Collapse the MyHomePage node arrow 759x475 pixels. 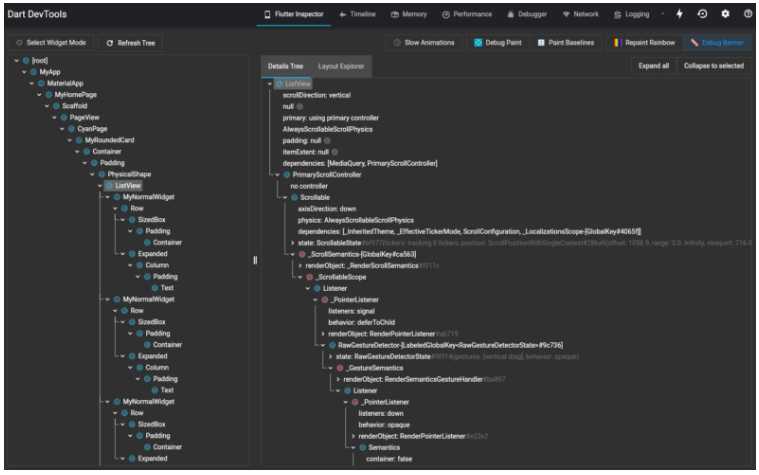[40, 95]
